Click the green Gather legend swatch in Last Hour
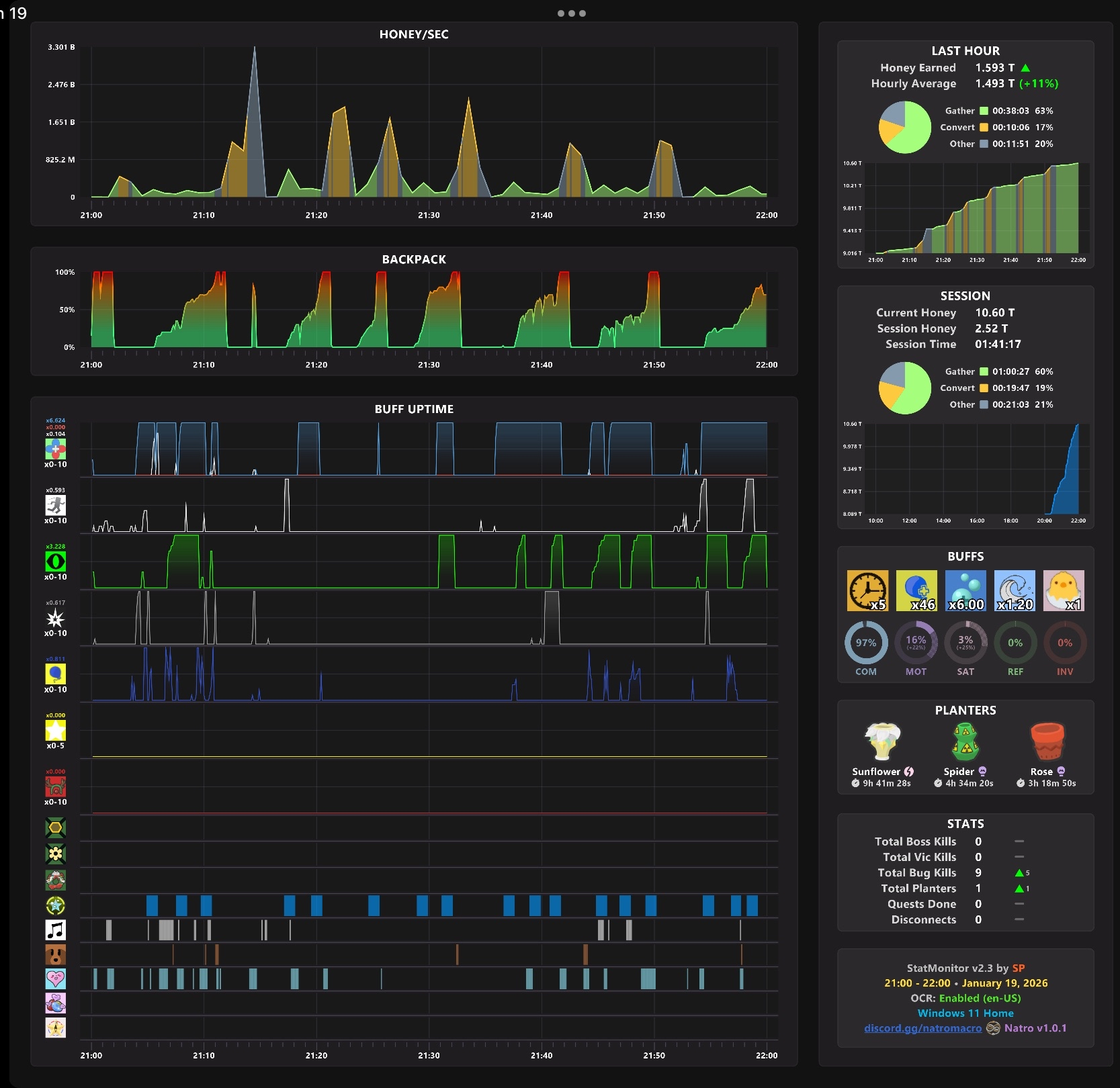Image resolution: width=1120 pixels, height=1088 pixels. (984, 111)
